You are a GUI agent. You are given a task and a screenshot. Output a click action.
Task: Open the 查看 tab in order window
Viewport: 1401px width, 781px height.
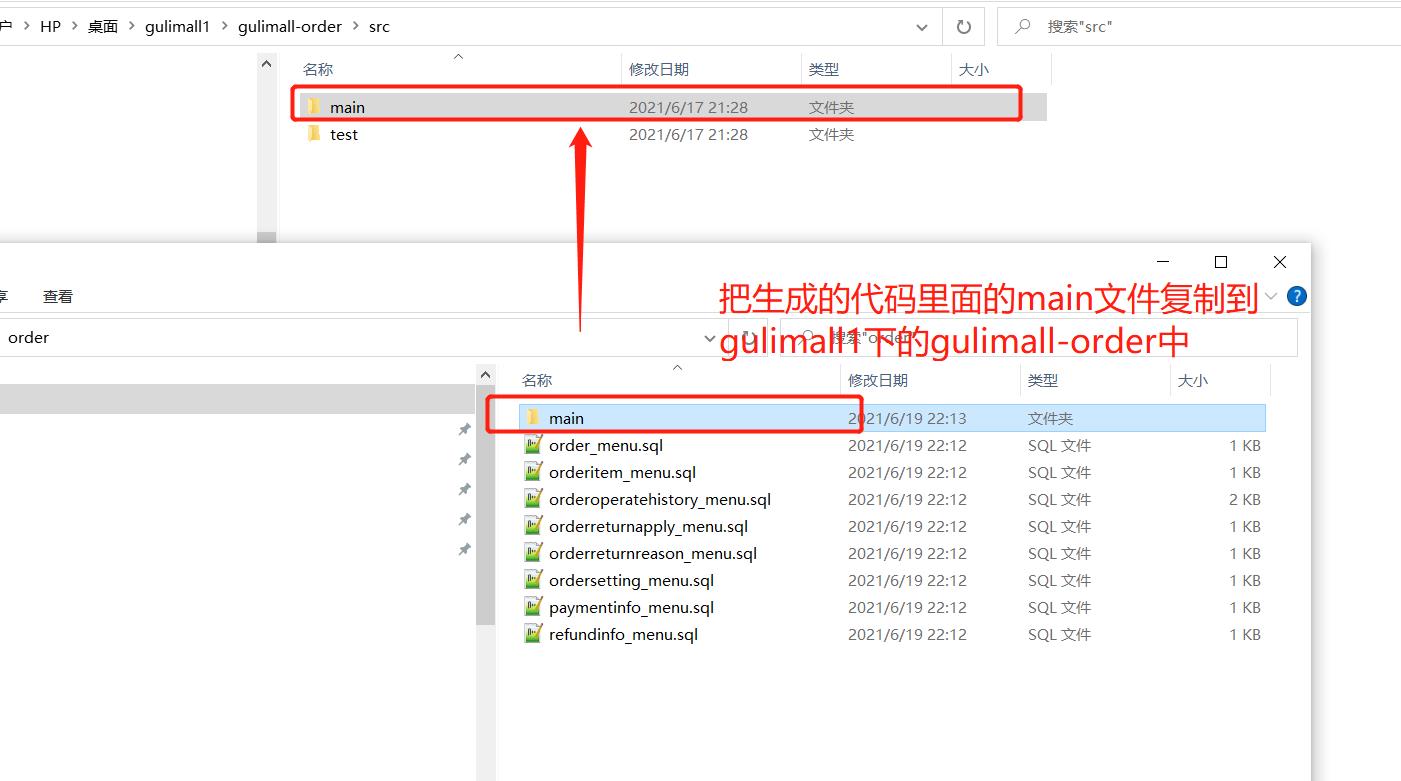[58, 296]
